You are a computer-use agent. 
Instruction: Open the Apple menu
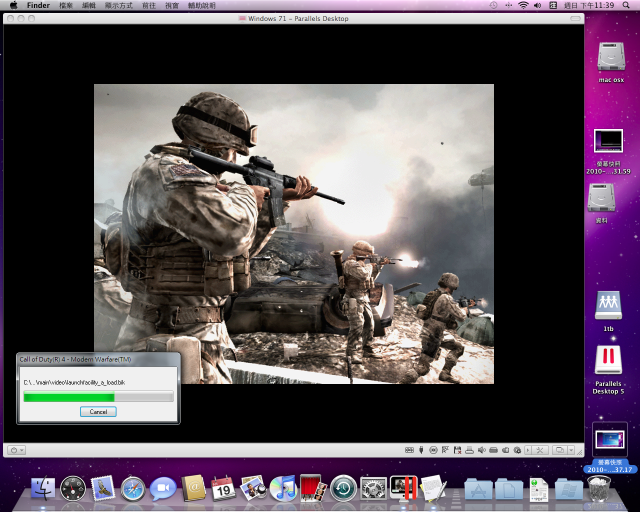[13, 5]
